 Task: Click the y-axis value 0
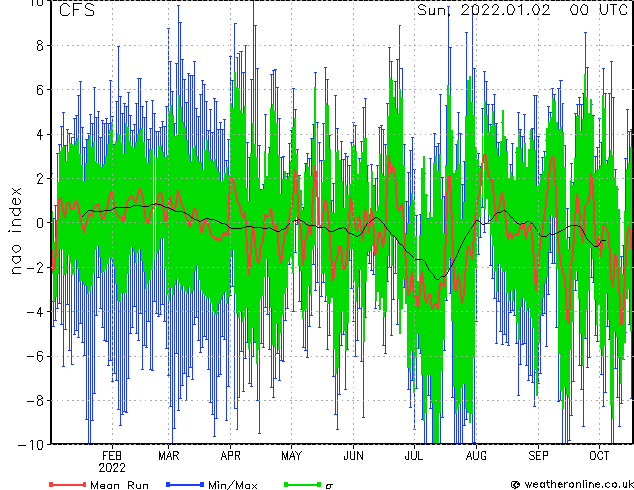point(40,223)
